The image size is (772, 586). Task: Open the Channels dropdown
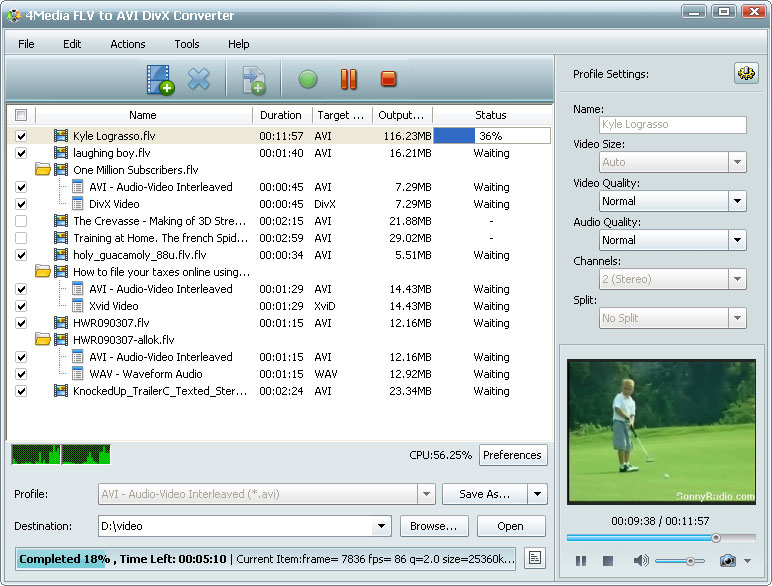pos(737,279)
